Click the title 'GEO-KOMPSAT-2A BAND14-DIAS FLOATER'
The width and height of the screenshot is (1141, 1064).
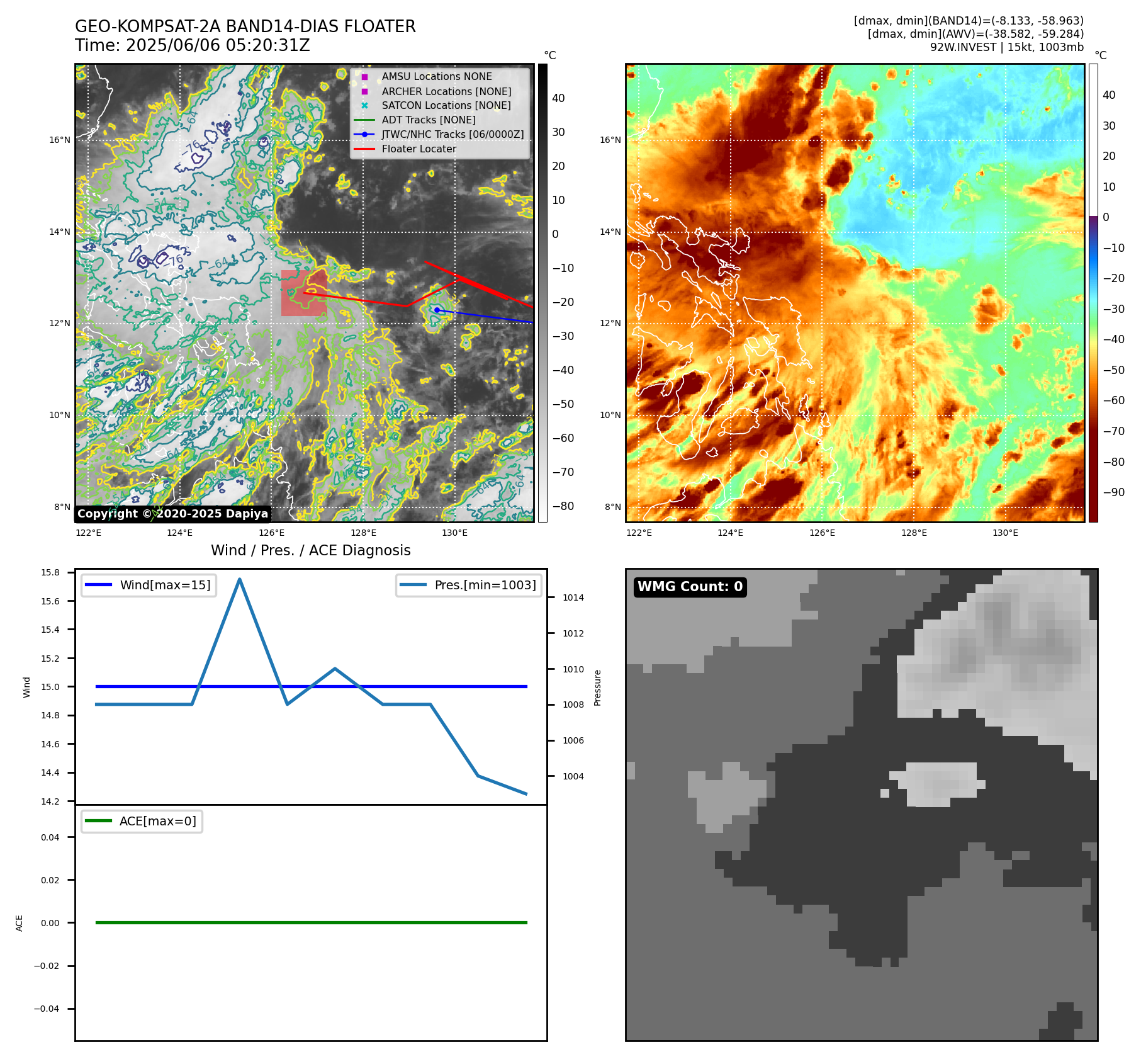(245, 26)
